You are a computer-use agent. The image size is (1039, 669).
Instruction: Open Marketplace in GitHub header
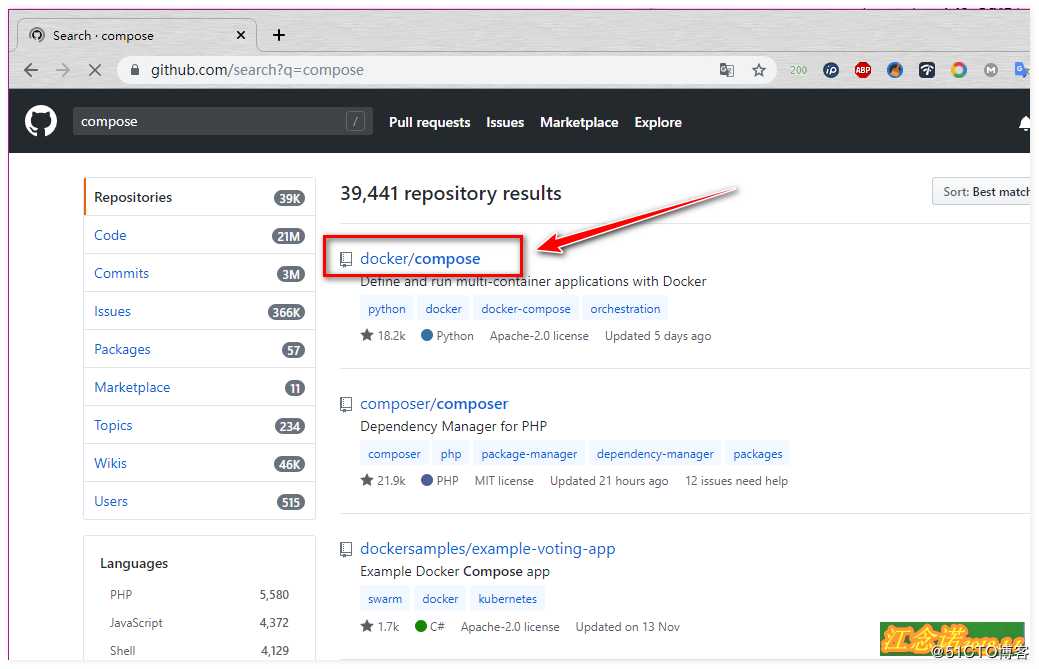(x=579, y=123)
